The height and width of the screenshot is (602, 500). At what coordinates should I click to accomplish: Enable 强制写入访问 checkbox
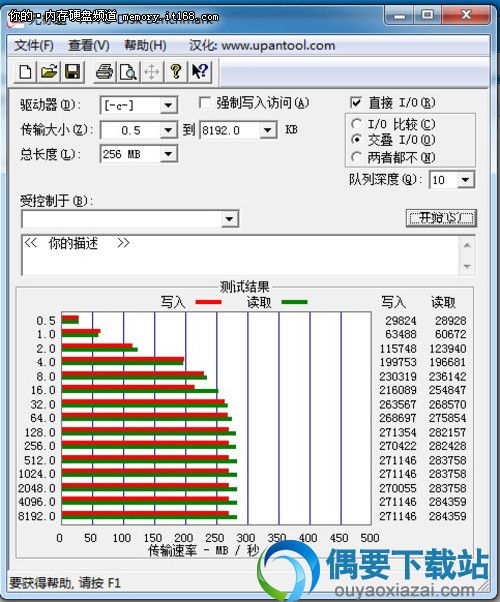click(205, 103)
